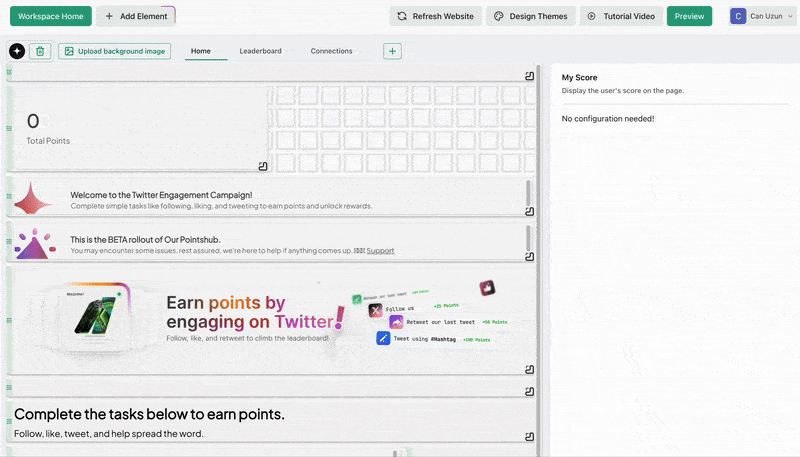
Task: Click the image icon in Upload background button
Action: coord(69,51)
